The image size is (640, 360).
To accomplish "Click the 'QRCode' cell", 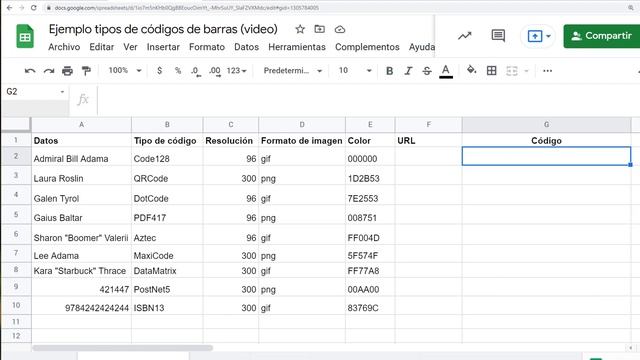I will (x=167, y=176).
